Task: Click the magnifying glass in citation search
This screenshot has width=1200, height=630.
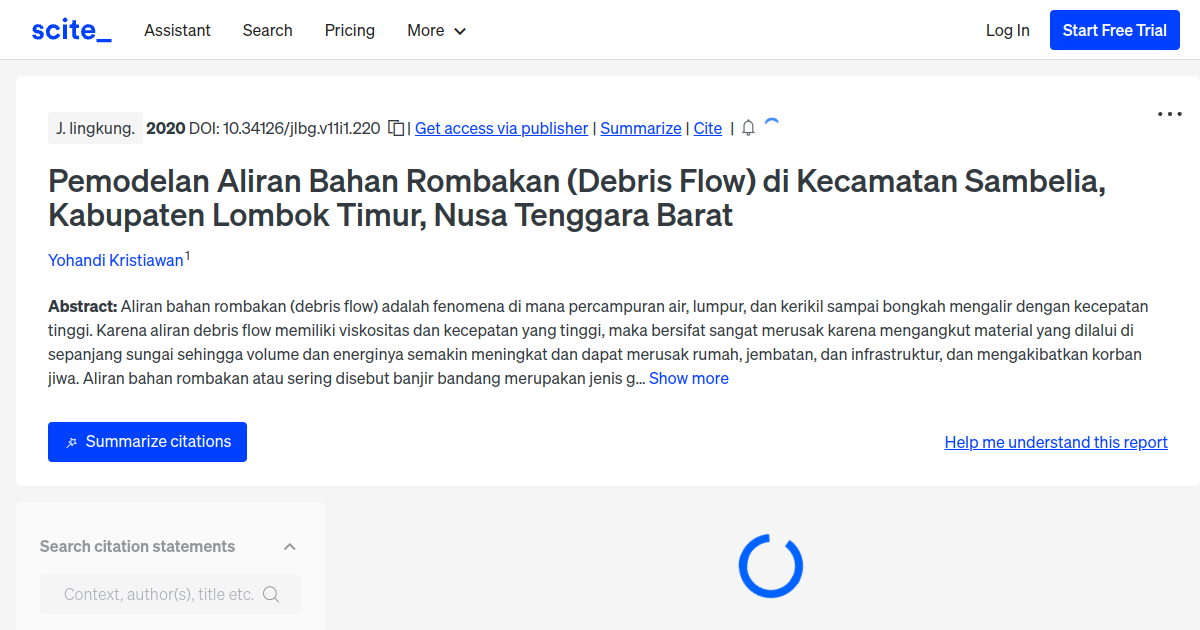Action: [x=271, y=593]
